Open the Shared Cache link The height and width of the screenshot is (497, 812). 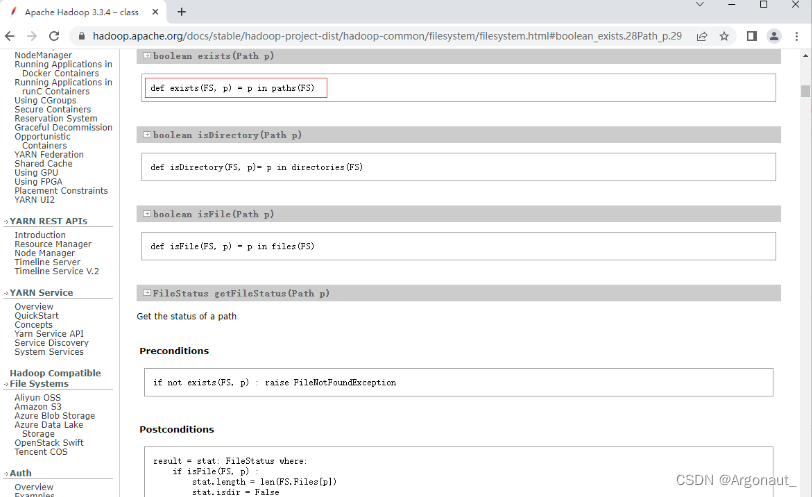43,164
